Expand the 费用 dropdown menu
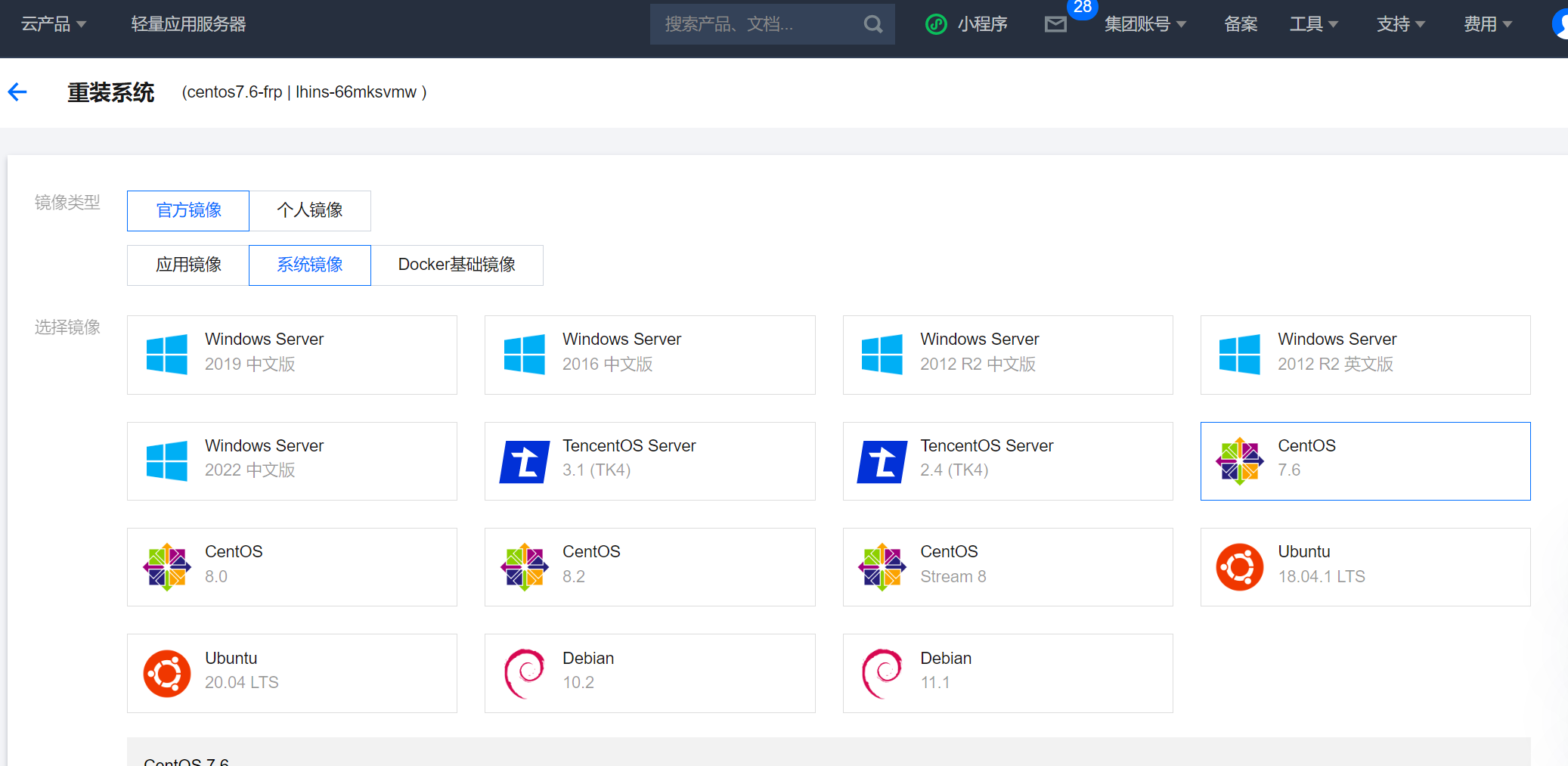Viewport: 1568px width, 766px height. 1488,24
